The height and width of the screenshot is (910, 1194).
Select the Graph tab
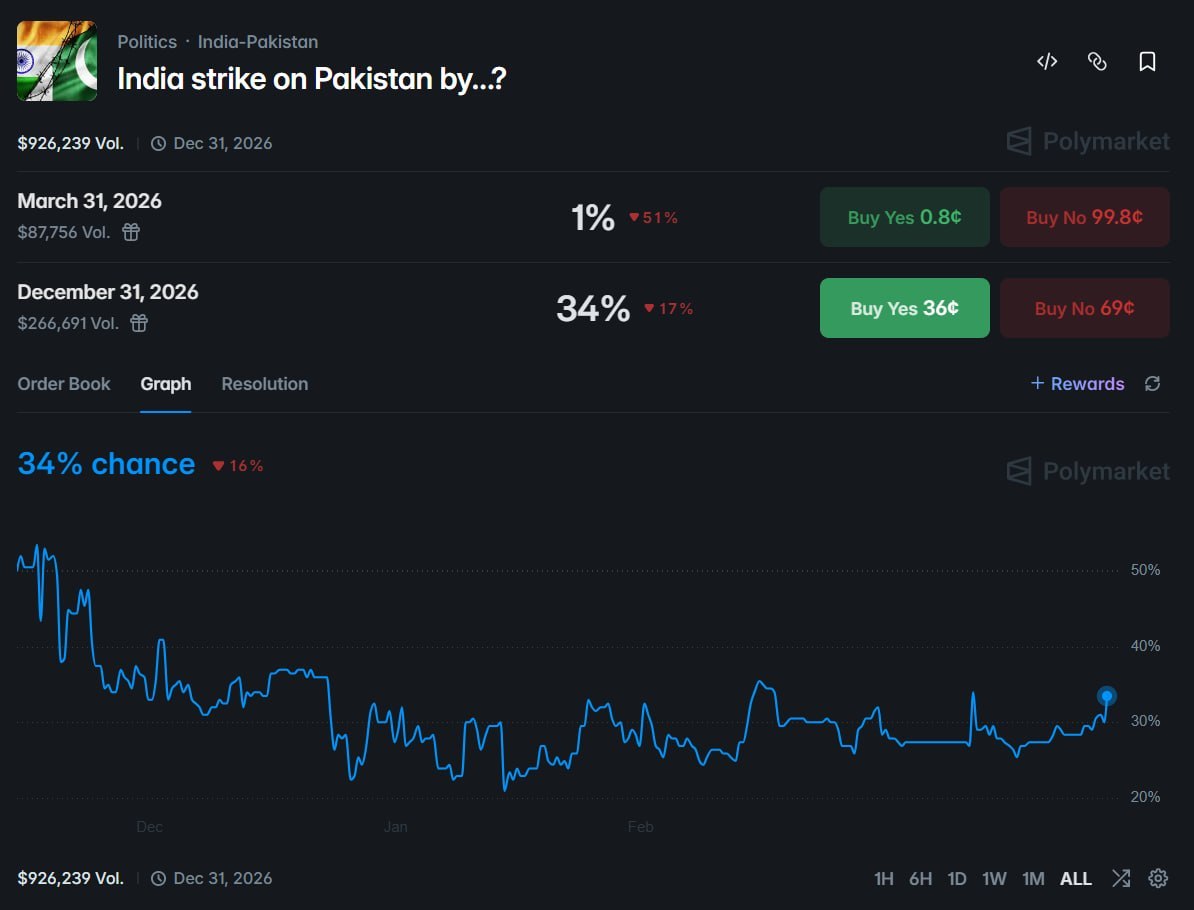(x=166, y=384)
